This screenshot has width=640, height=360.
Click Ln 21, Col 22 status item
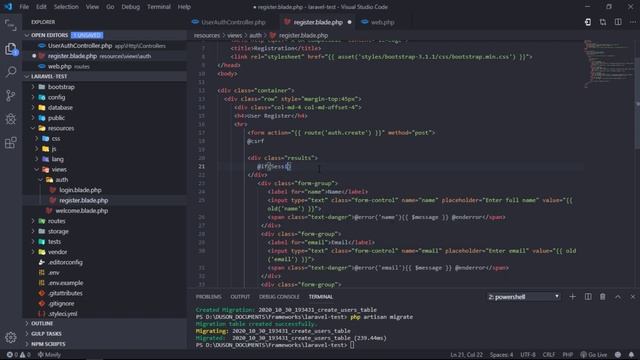click(466, 355)
